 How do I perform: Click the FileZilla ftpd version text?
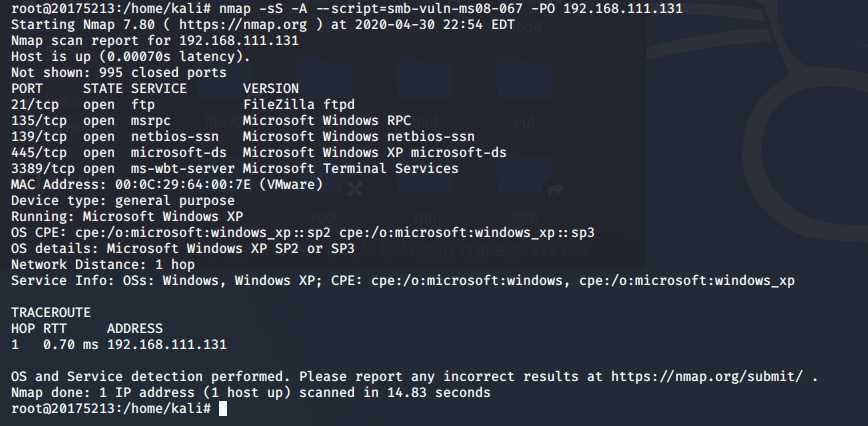[299, 105]
